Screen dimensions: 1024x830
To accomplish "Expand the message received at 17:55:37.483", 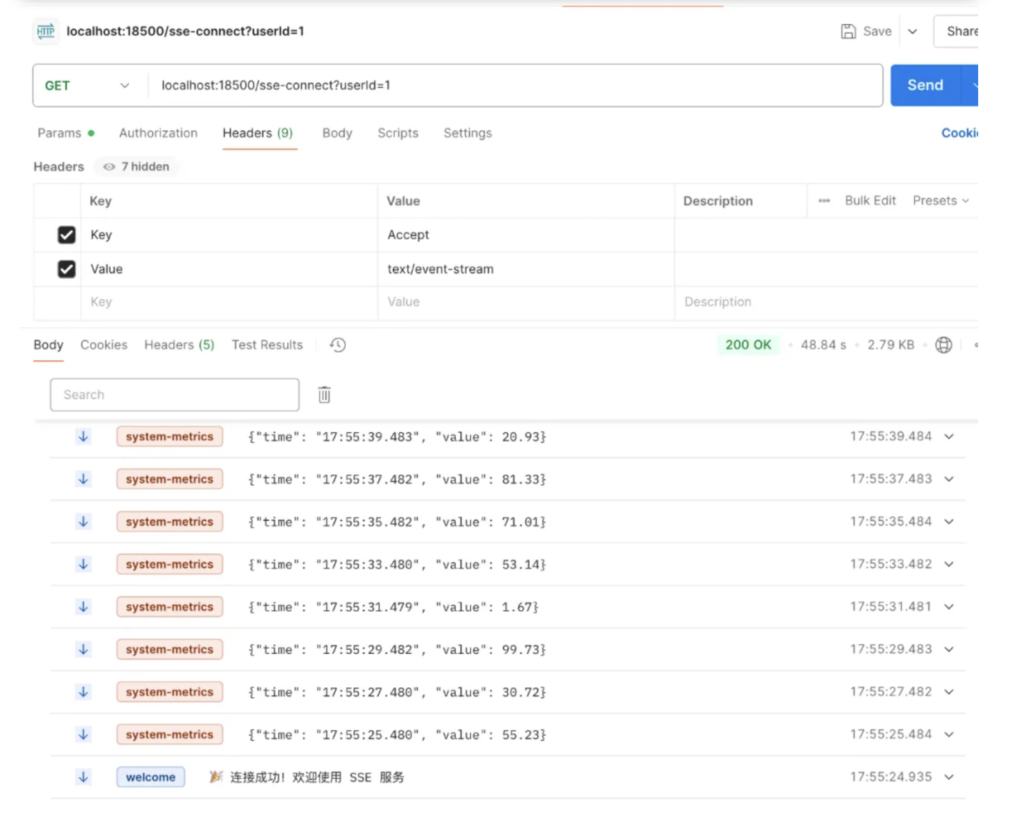I will (x=949, y=479).
